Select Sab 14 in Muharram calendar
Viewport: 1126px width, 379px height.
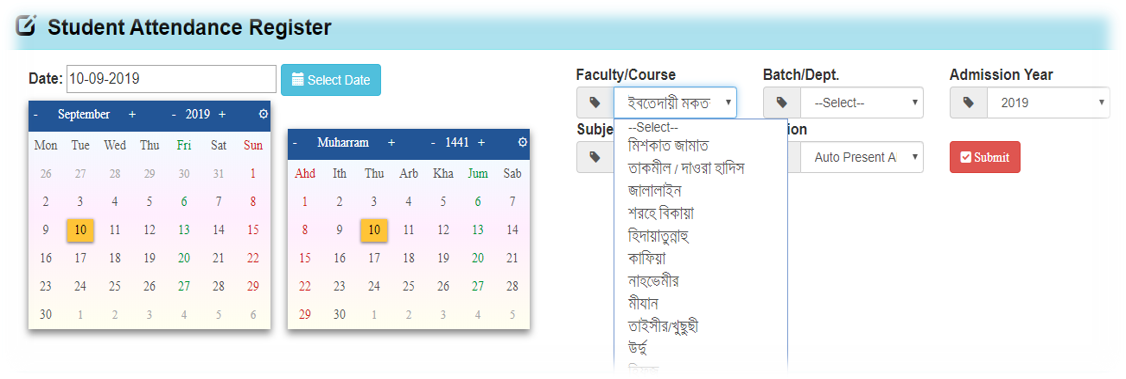coord(512,230)
